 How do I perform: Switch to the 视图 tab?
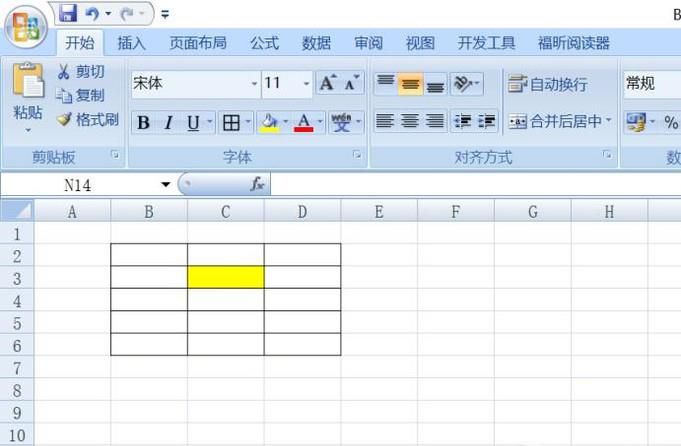pyautogui.click(x=420, y=43)
